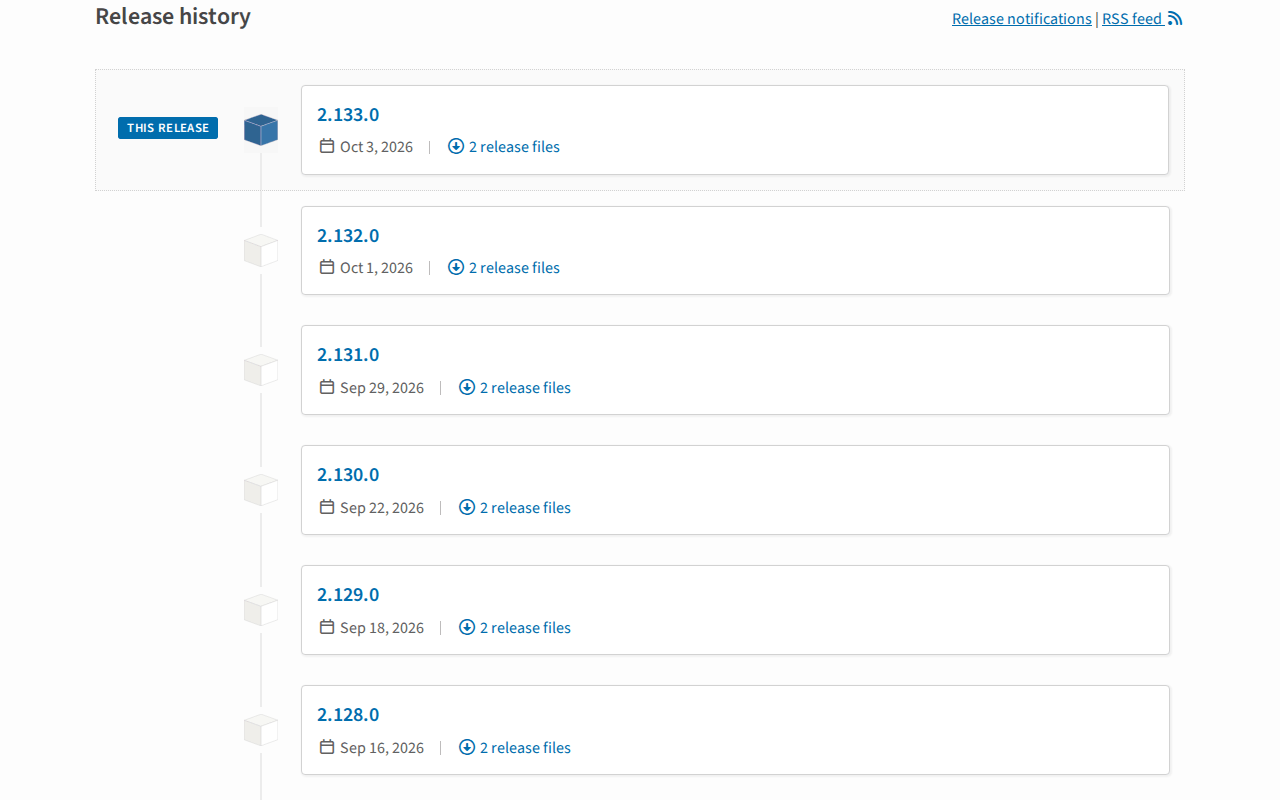Open version 2.129.0 release
The width and height of the screenshot is (1280, 800).
(x=348, y=594)
